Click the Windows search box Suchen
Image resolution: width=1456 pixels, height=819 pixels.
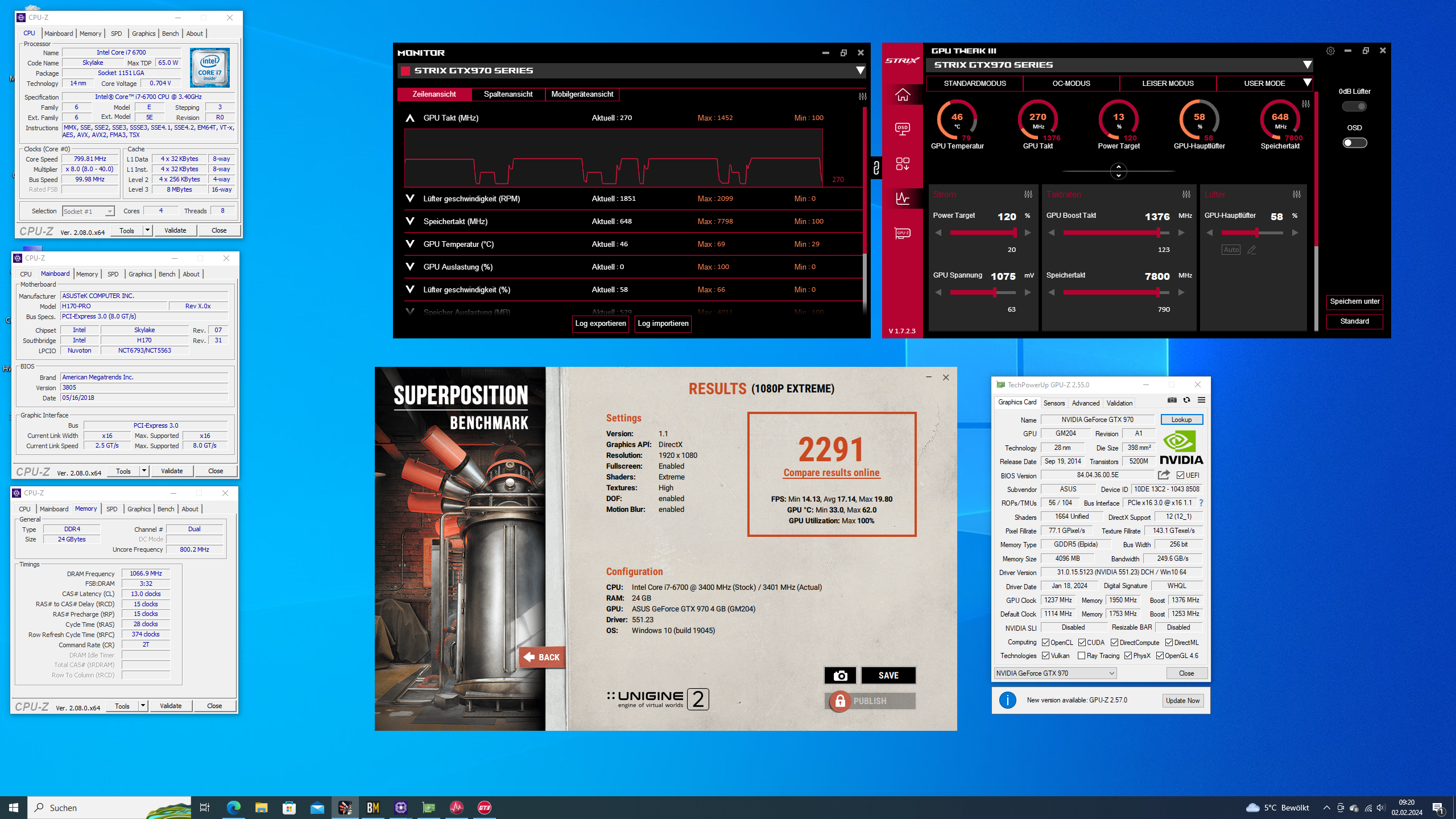(x=109, y=808)
